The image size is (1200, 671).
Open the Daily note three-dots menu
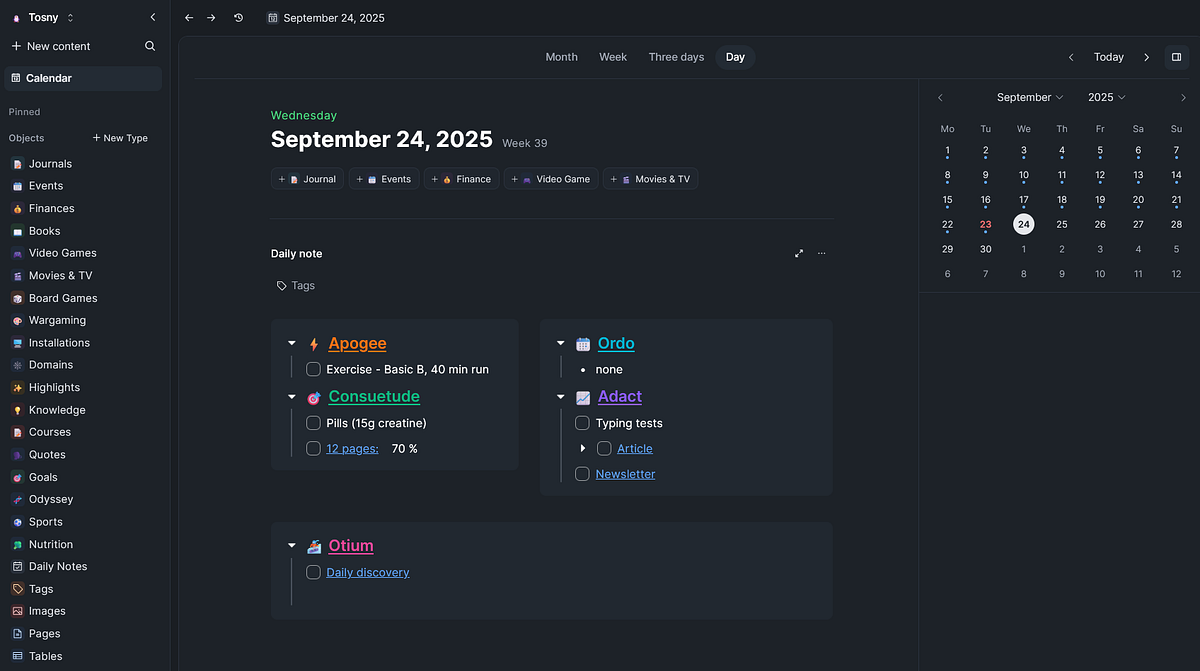822,254
